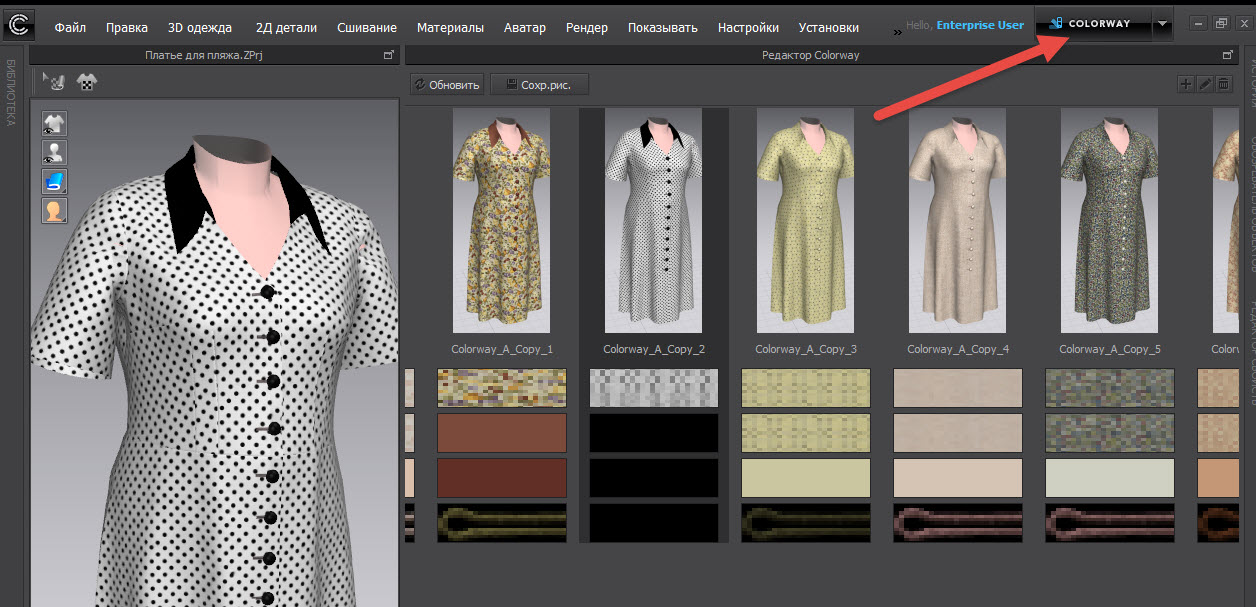Click the delete colorway trash icon
Viewport: 1256px width, 607px height.
(x=1224, y=85)
